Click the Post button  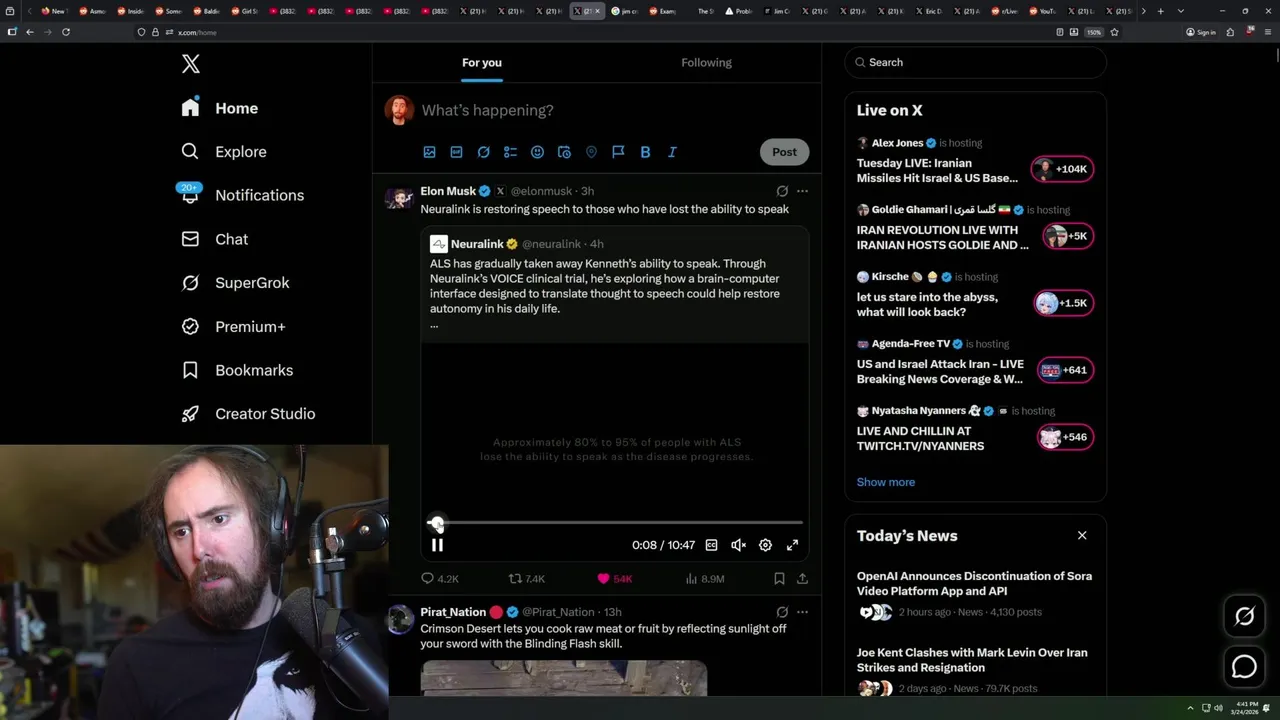[784, 152]
